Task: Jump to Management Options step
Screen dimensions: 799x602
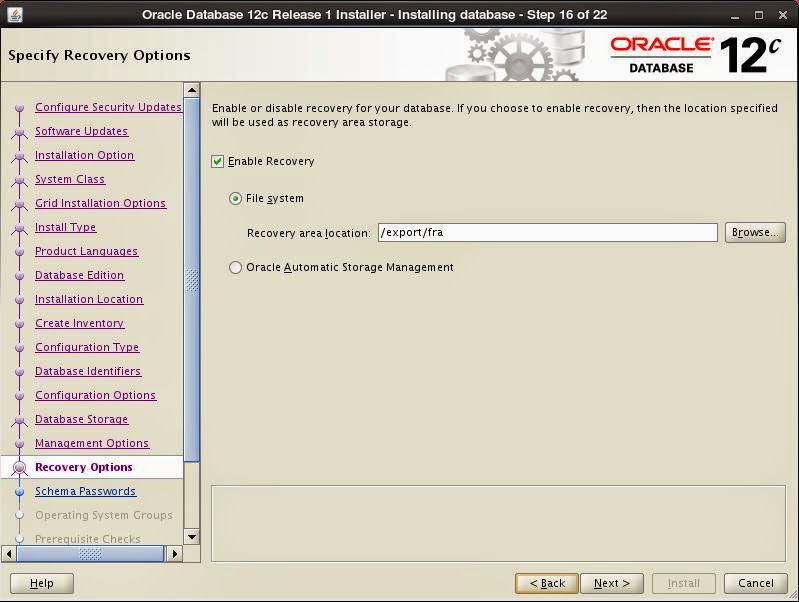Action: [x=92, y=443]
